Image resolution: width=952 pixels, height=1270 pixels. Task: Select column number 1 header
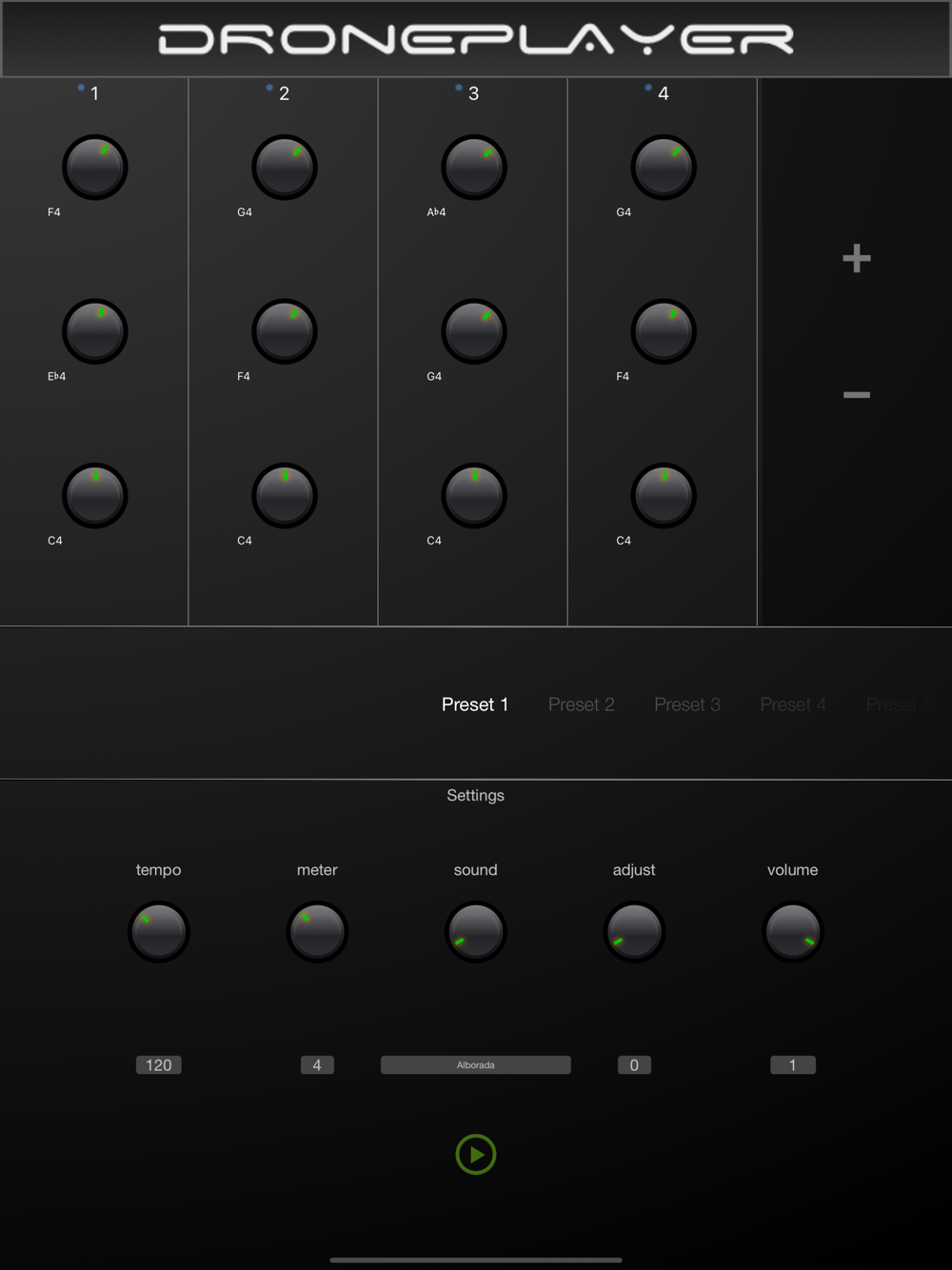click(94, 93)
